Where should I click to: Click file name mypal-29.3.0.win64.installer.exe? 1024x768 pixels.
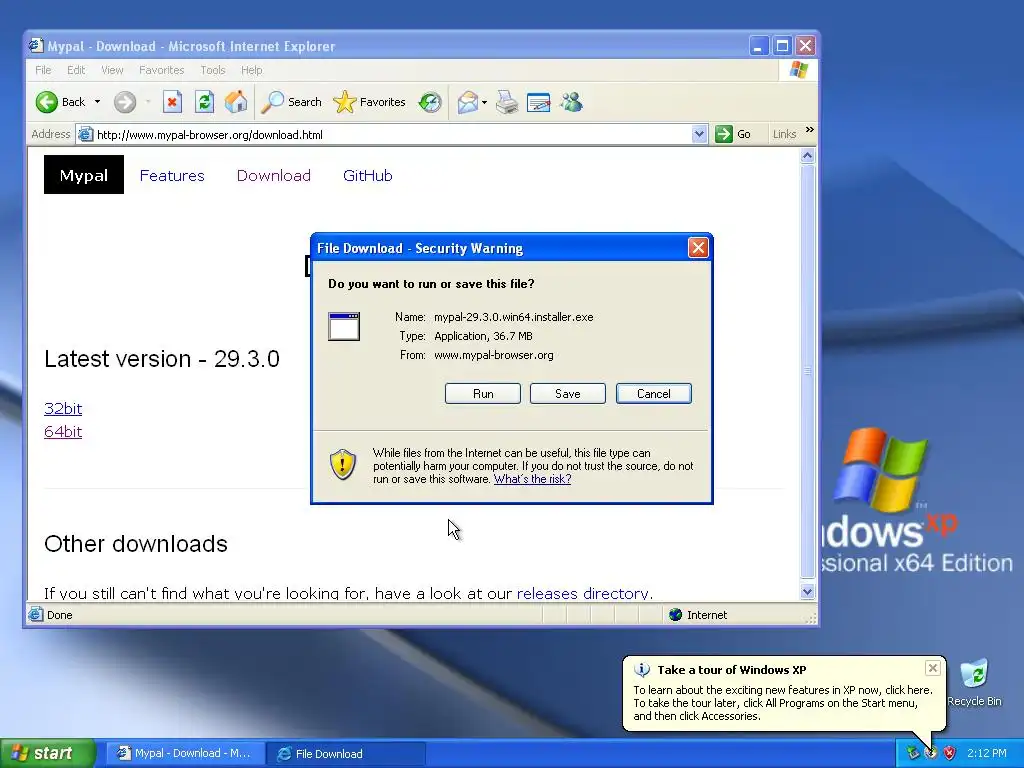513,317
